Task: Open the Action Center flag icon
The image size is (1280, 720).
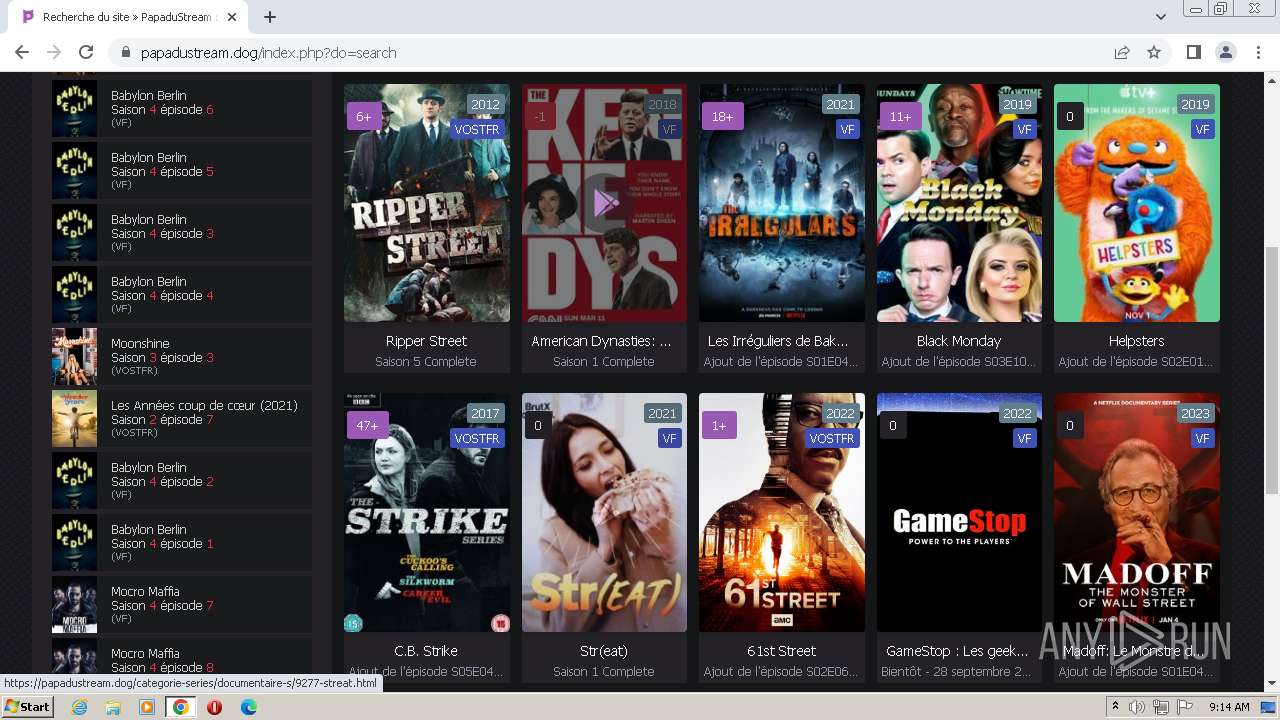Action: (1185, 707)
